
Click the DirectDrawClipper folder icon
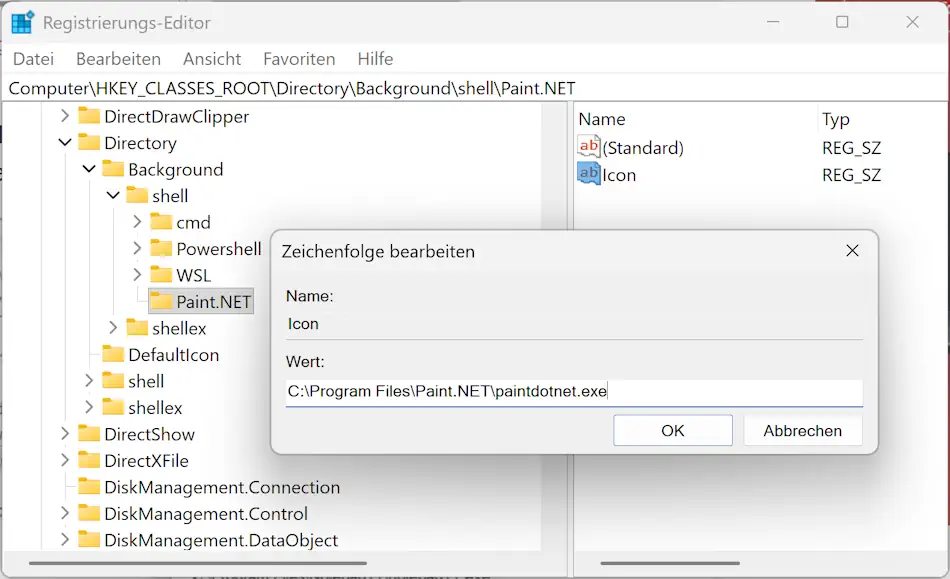pos(89,116)
